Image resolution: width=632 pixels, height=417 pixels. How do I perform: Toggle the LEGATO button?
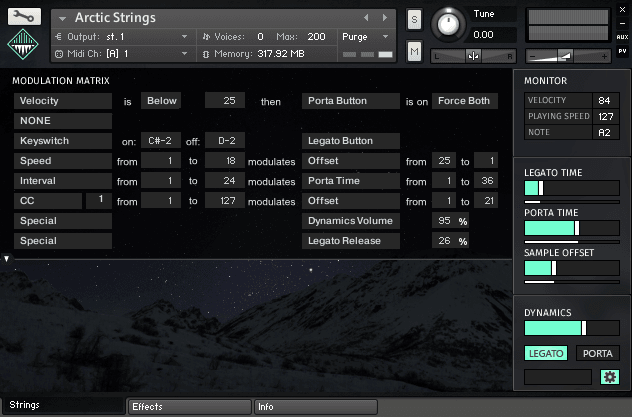coord(546,353)
